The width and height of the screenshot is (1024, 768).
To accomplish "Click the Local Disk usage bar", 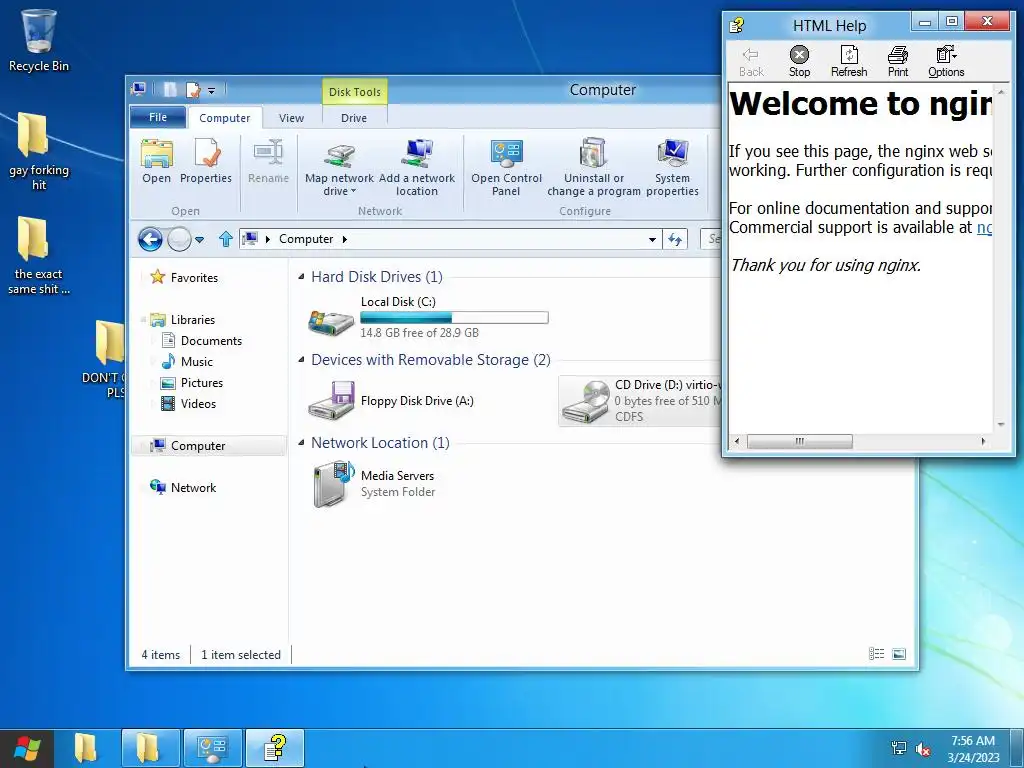I will coord(454,318).
